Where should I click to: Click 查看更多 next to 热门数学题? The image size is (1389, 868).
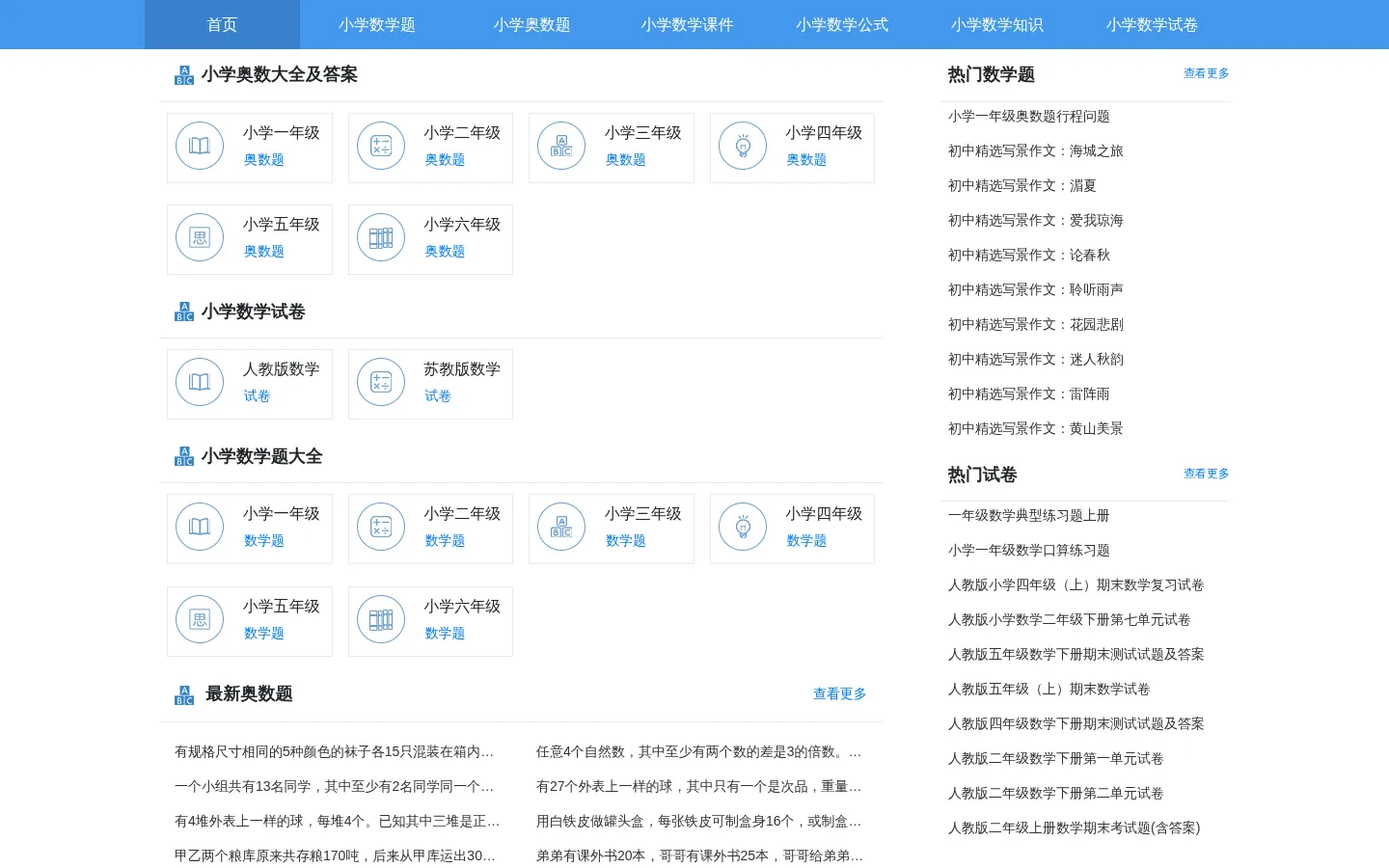1207,73
